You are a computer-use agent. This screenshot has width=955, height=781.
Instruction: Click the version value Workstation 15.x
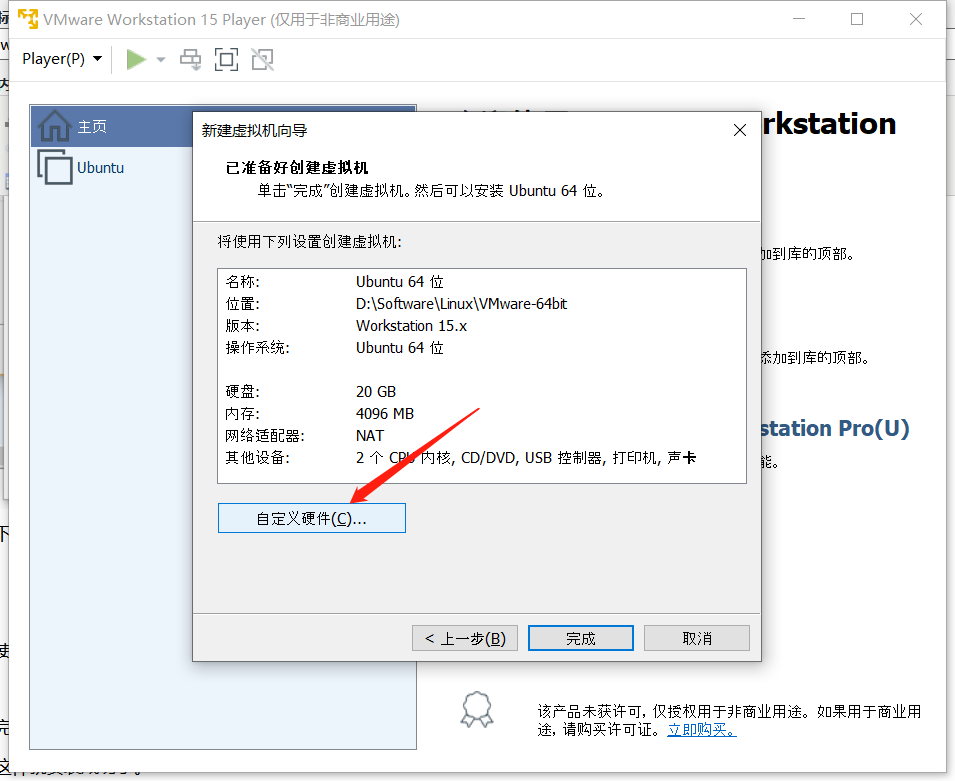(x=412, y=325)
